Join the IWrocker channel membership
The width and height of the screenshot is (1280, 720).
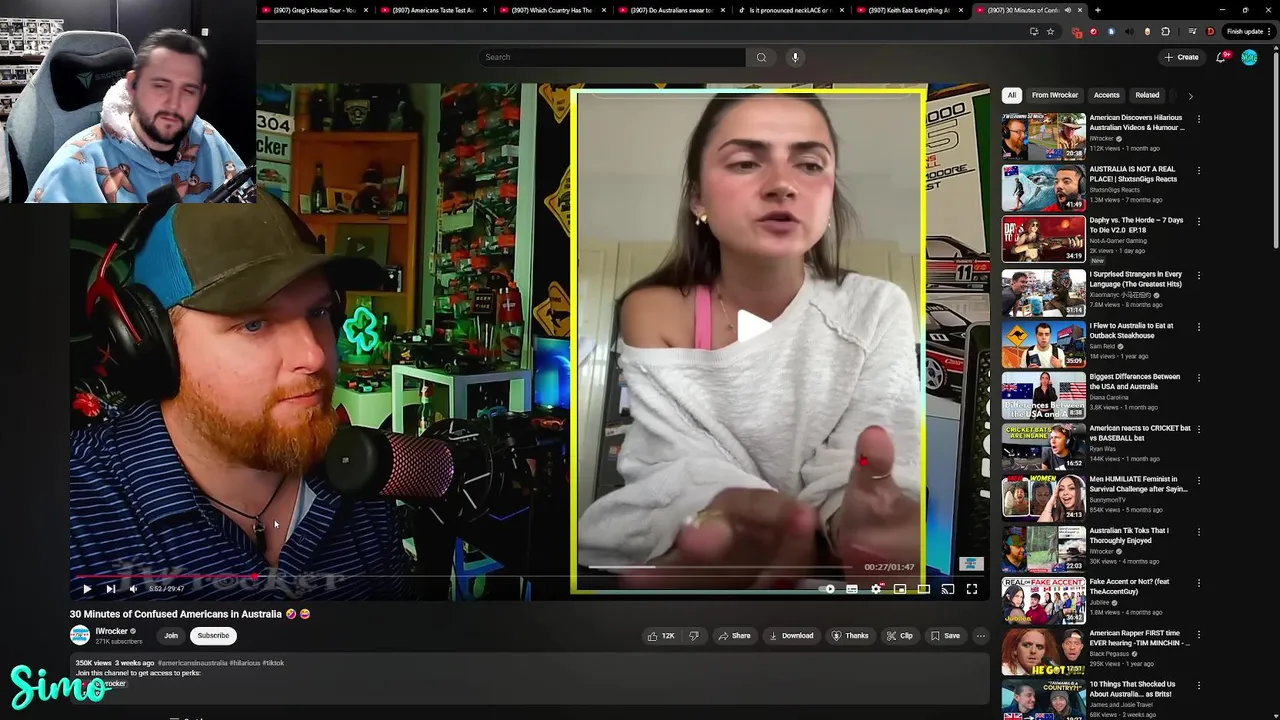pos(171,636)
